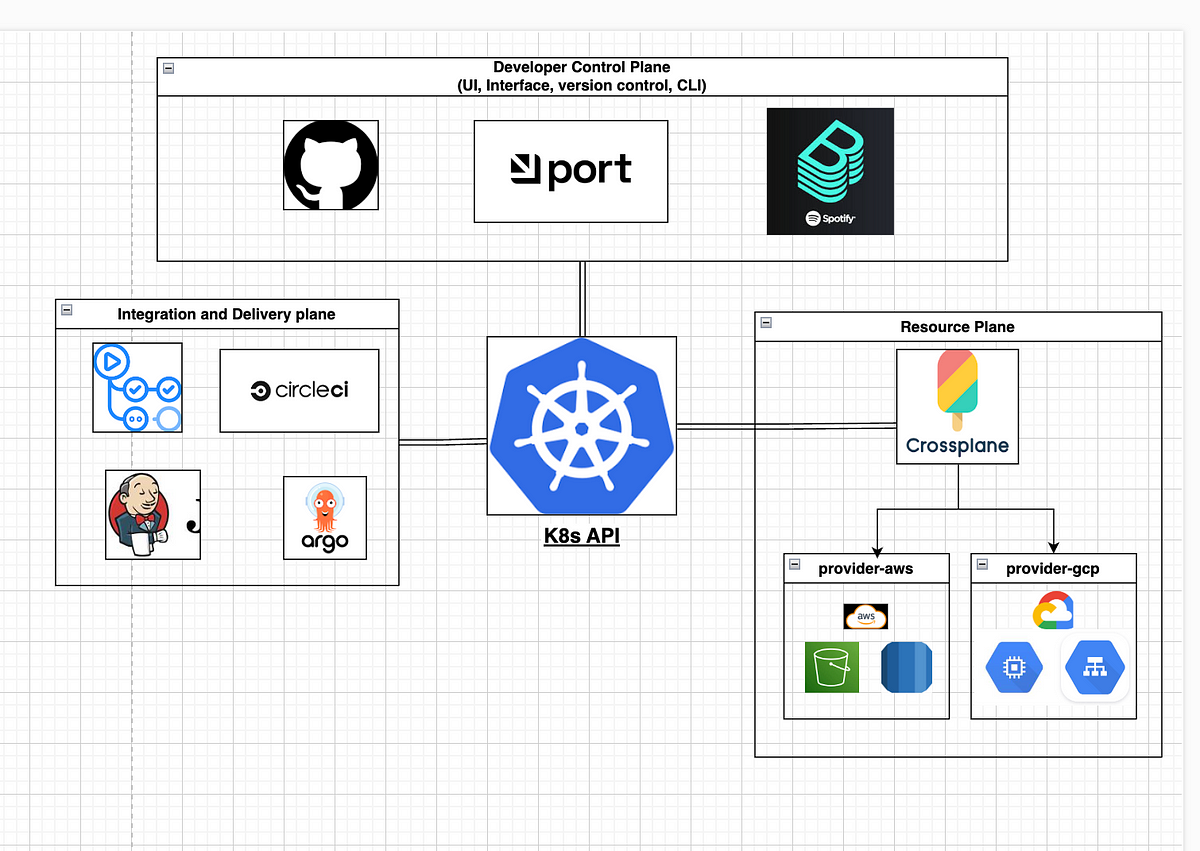Select the CircleCI logo box

pyautogui.click(x=299, y=391)
